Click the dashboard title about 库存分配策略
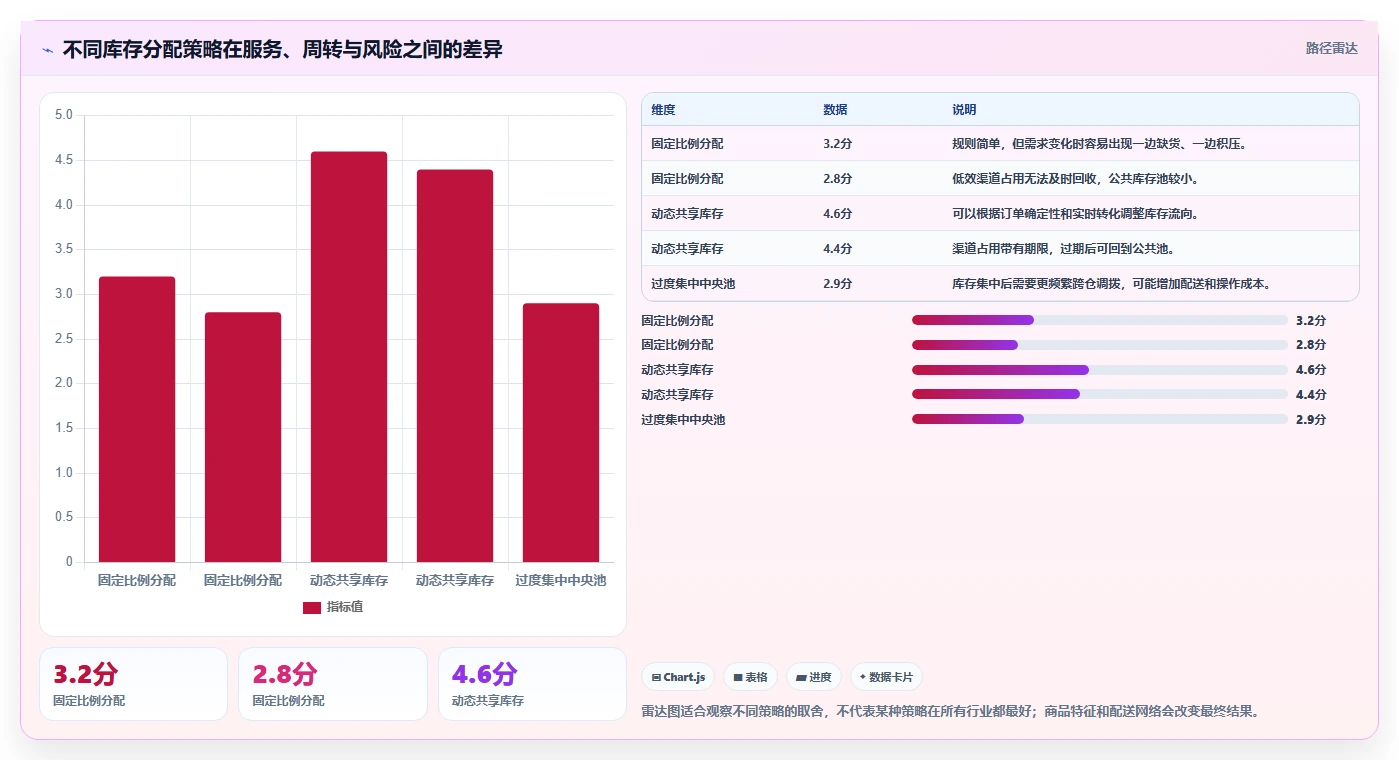The image size is (1399, 760). coord(282,49)
